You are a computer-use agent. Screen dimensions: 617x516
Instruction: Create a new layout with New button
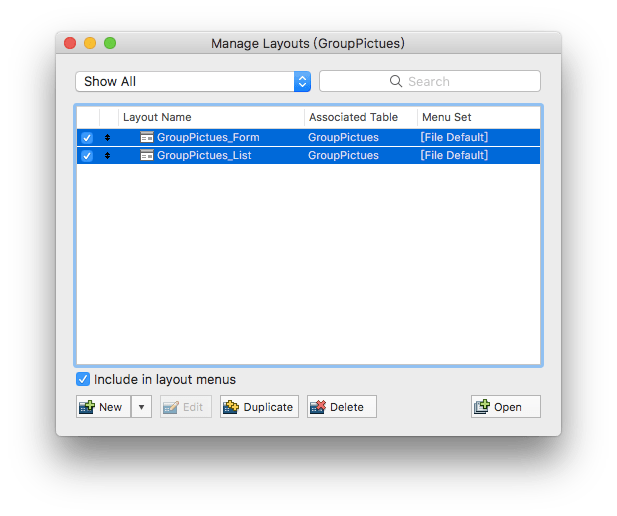coord(103,407)
